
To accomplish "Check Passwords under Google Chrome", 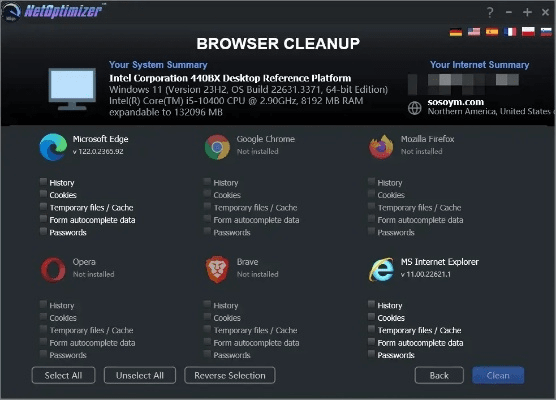I will (x=207, y=232).
